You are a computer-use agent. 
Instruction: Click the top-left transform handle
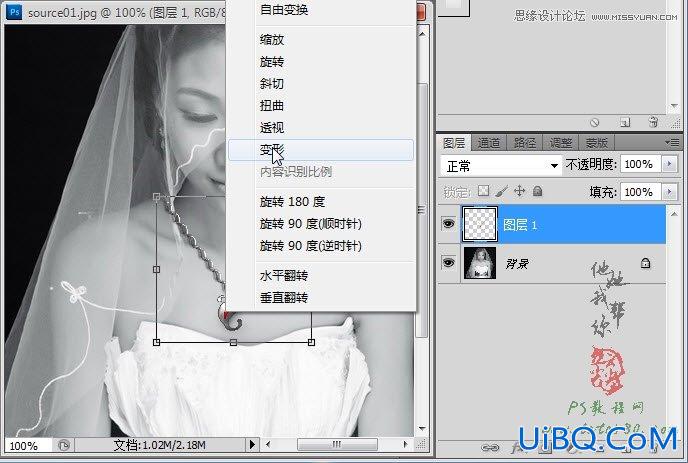(x=157, y=197)
